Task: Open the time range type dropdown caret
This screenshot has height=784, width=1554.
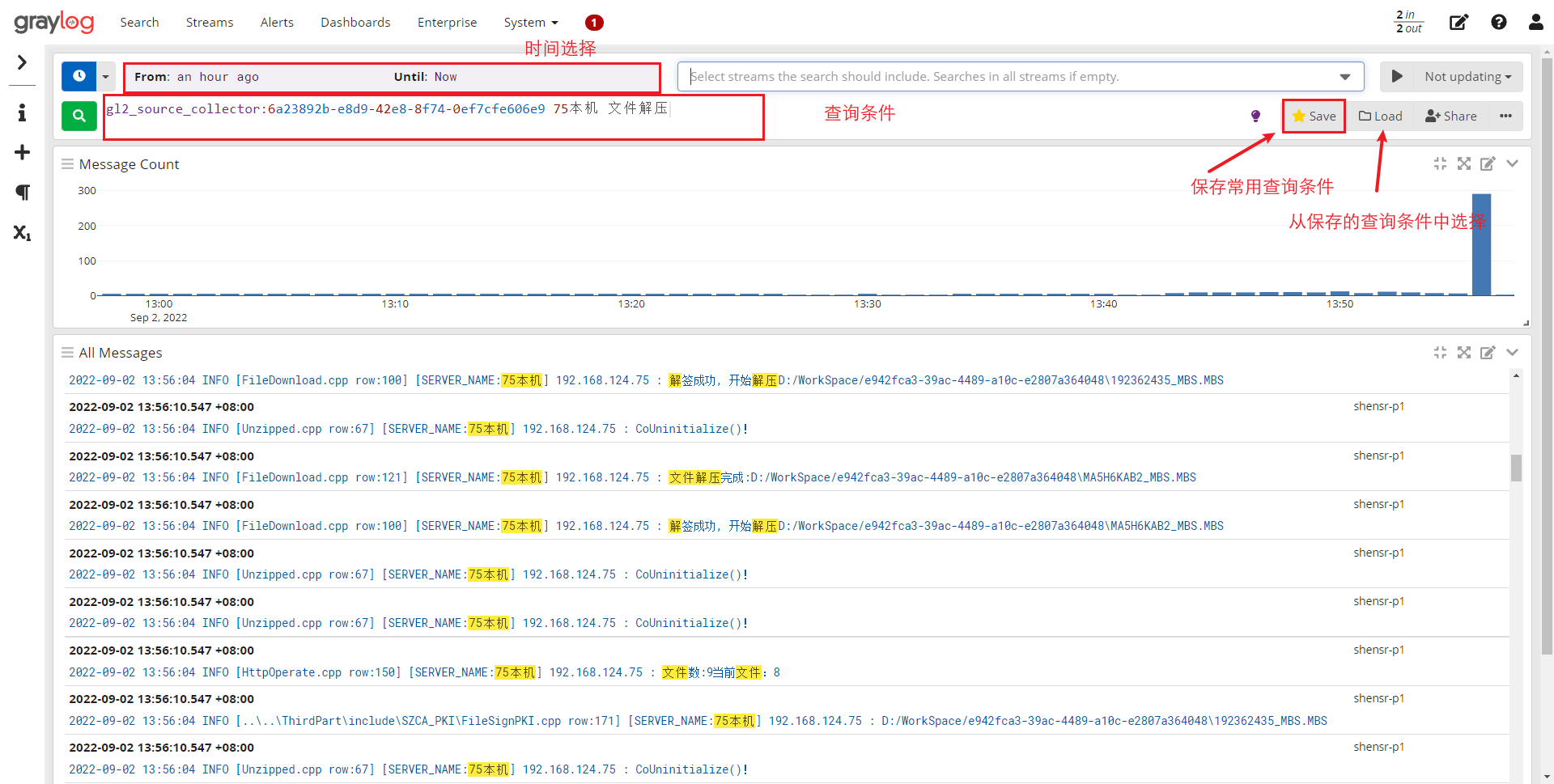Action: coord(106,76)
